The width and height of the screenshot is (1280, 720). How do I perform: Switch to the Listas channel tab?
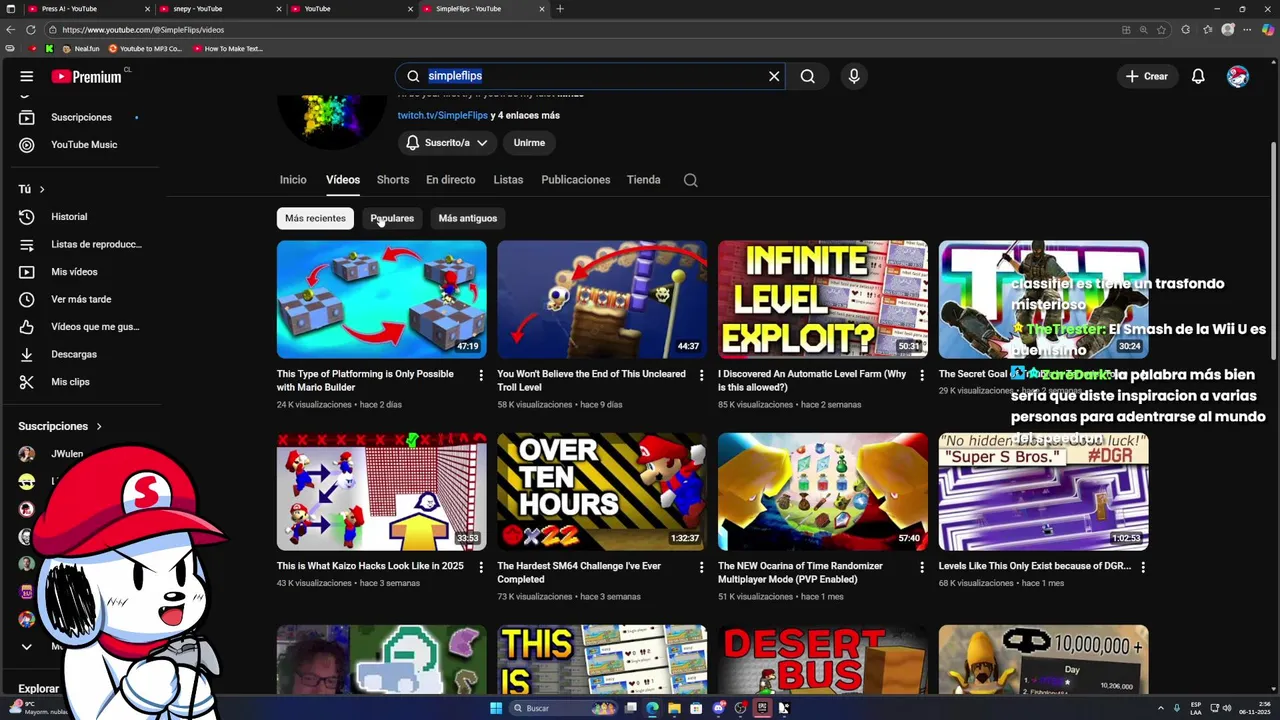tap(508, 180)
